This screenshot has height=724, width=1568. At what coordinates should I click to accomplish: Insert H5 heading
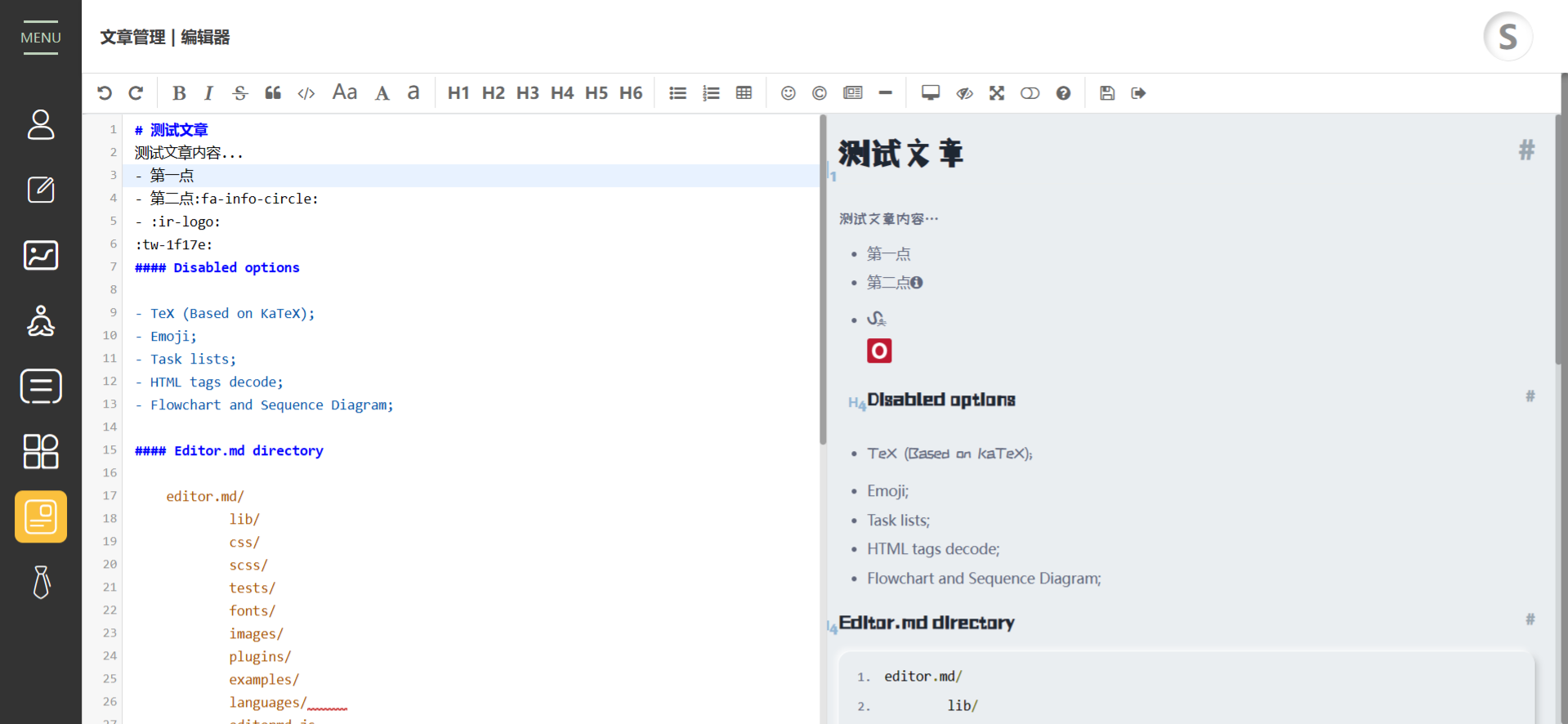[596, 93]
